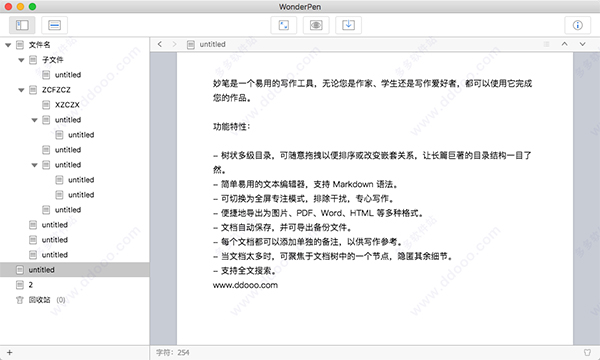
Task: Add a new document with plus button
Action: (x=10, y=352)
